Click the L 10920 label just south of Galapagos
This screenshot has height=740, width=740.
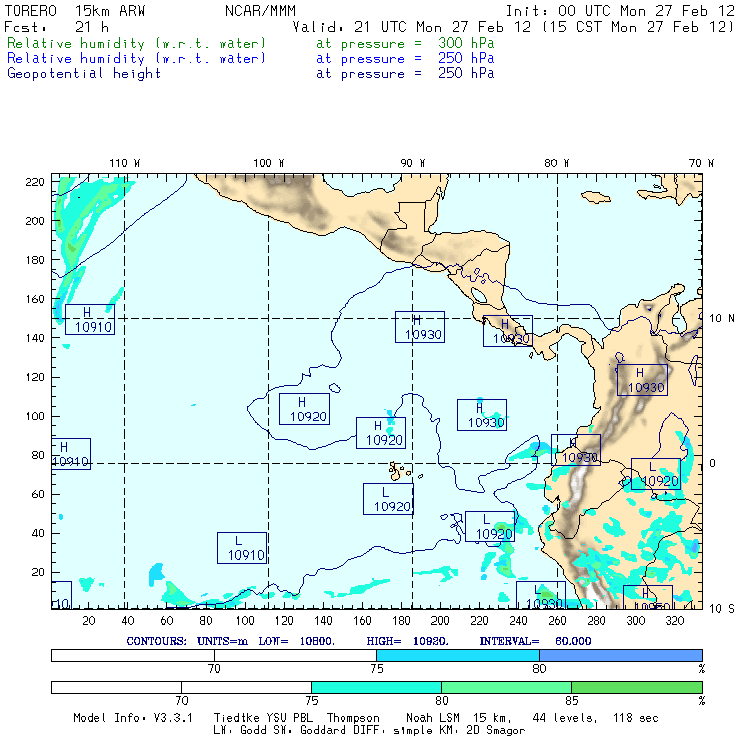pos(388,499)
